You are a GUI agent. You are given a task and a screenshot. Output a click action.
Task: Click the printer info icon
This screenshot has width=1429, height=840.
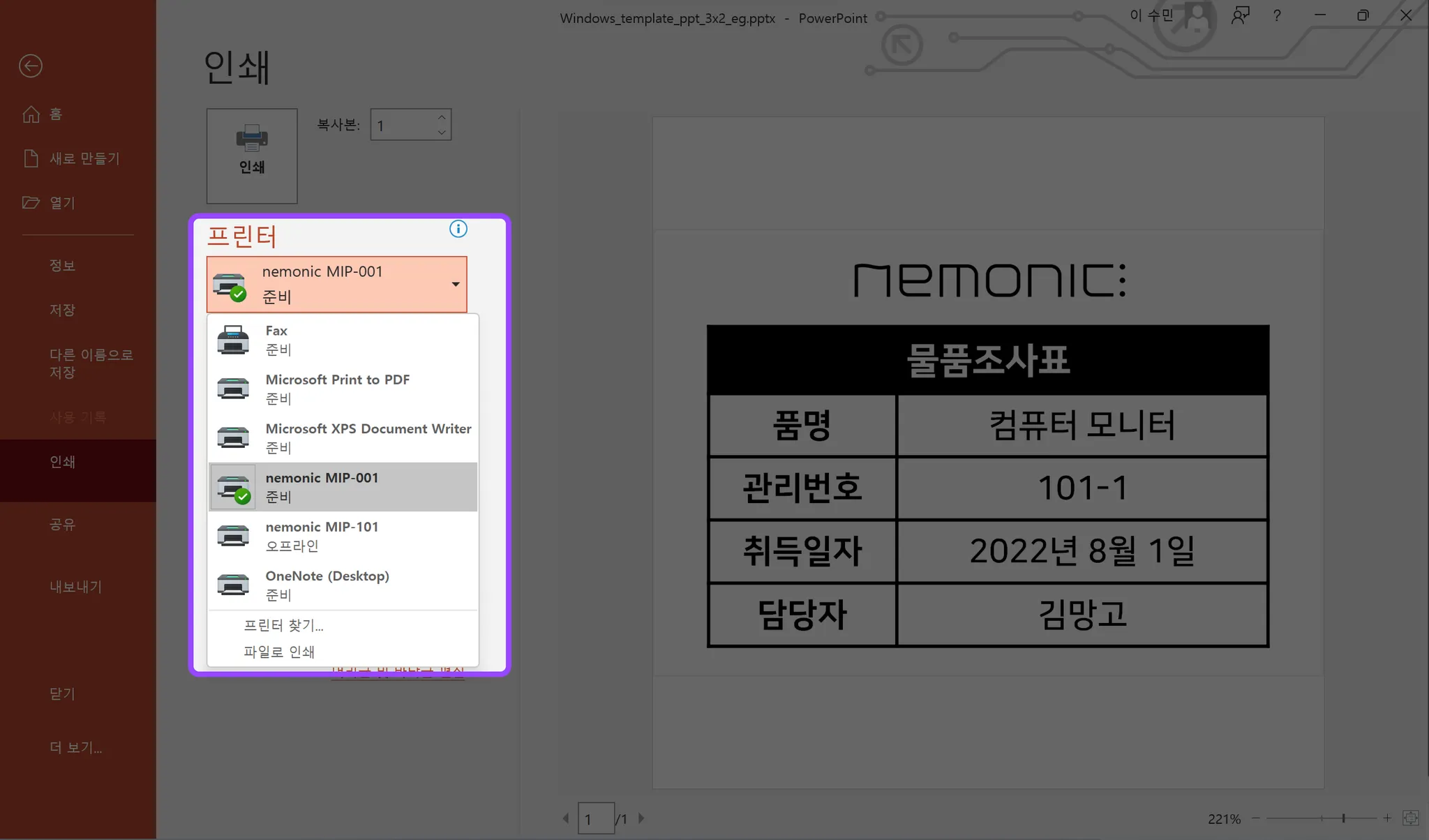tap(458, 229)
